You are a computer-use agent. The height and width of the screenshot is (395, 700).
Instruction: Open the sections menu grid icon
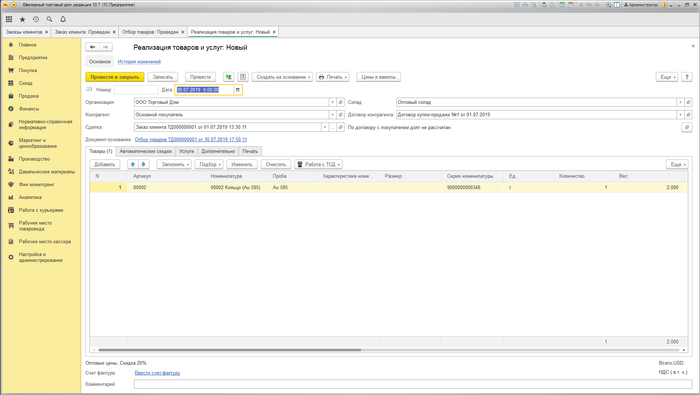pyautogui.click(x=9, y=19)
